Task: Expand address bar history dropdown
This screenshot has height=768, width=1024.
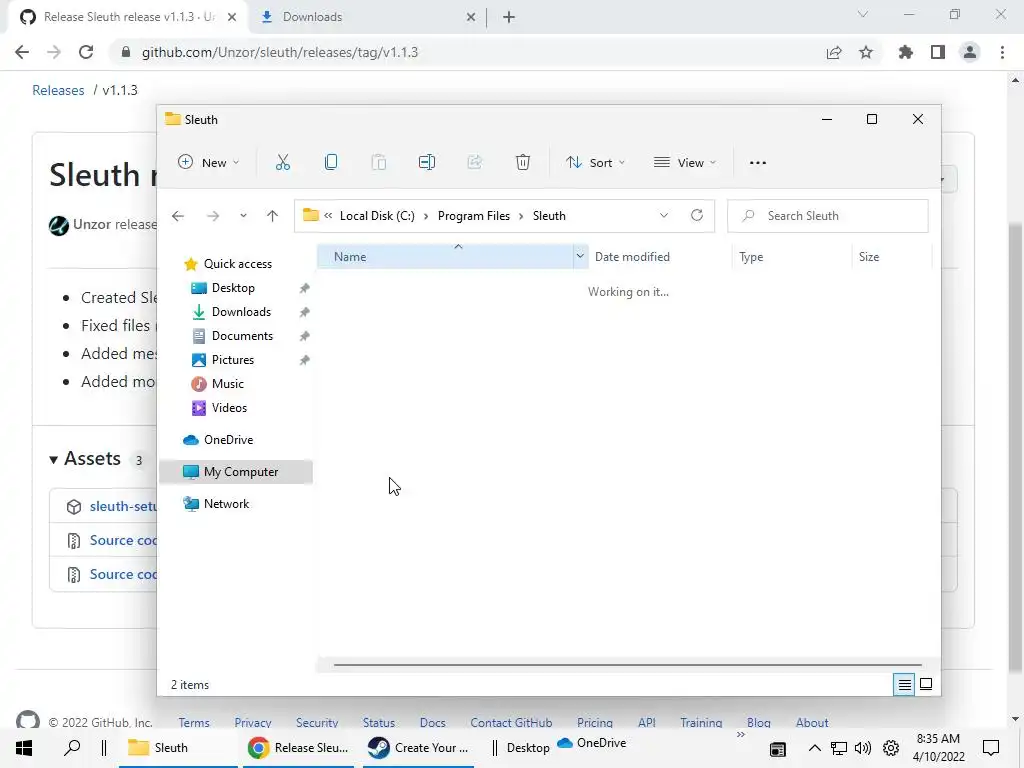Action: coord(664,216)
